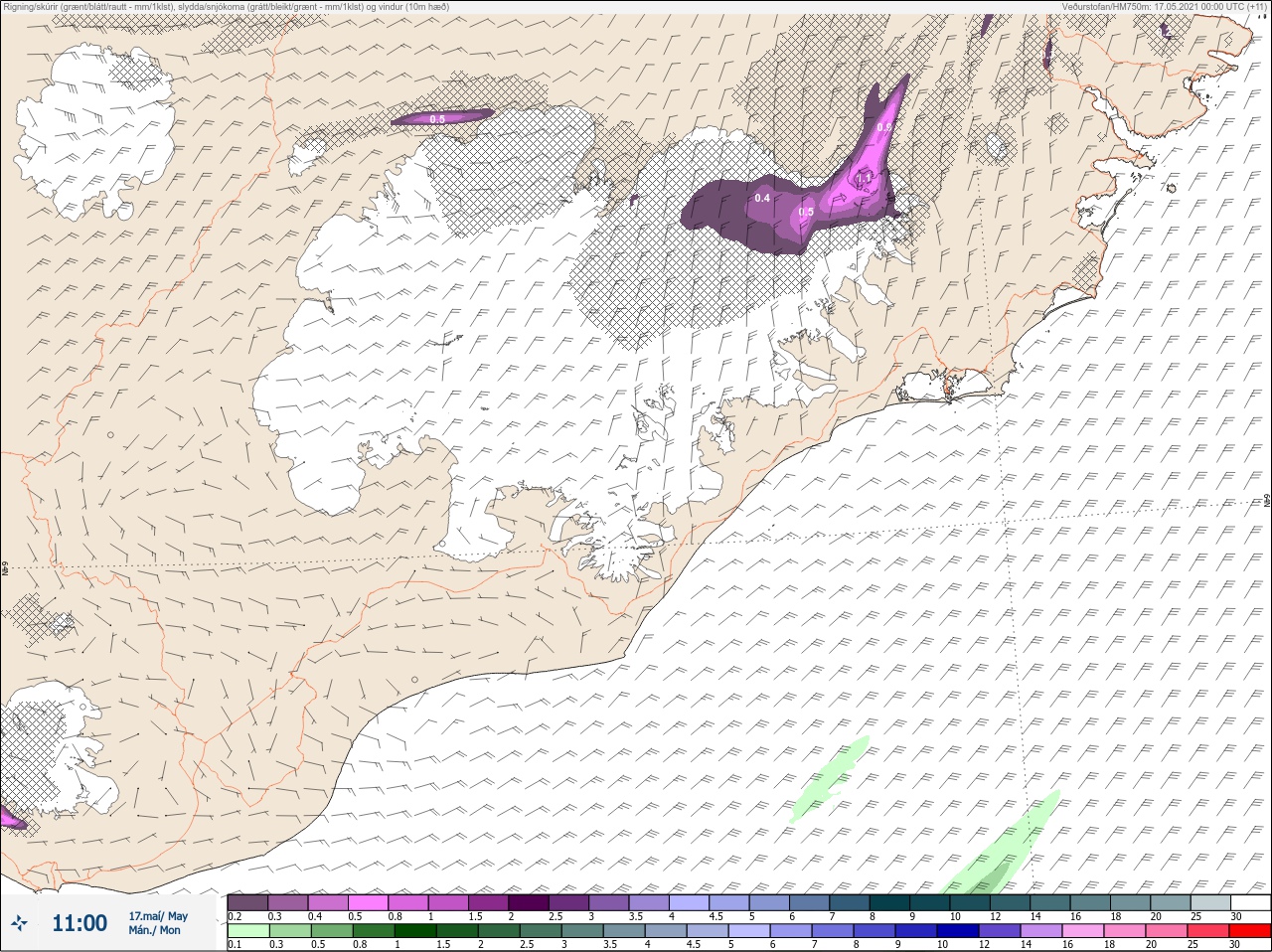Click the magenta 1.1 snowfall core on map
Viewport: 1272px width, 952px height.
pyautogui.click(x=864, y=179)
